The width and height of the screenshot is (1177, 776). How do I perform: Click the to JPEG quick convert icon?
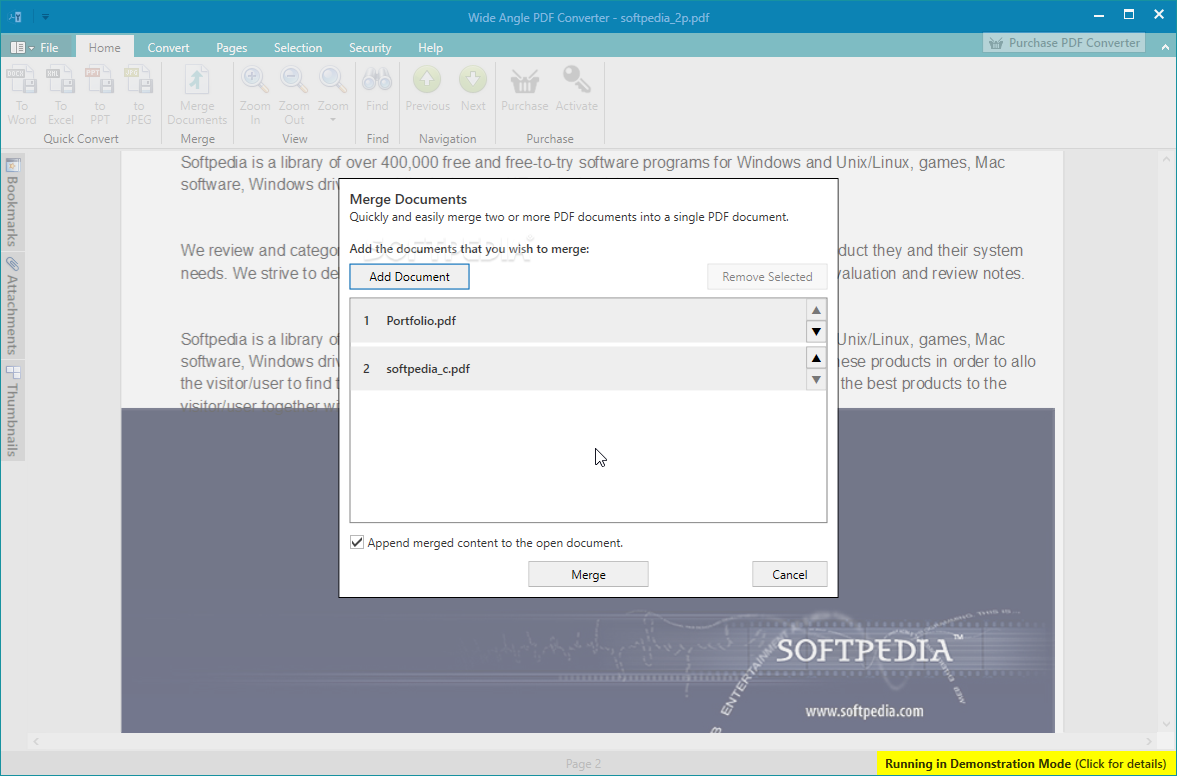[x=139, y=95]
